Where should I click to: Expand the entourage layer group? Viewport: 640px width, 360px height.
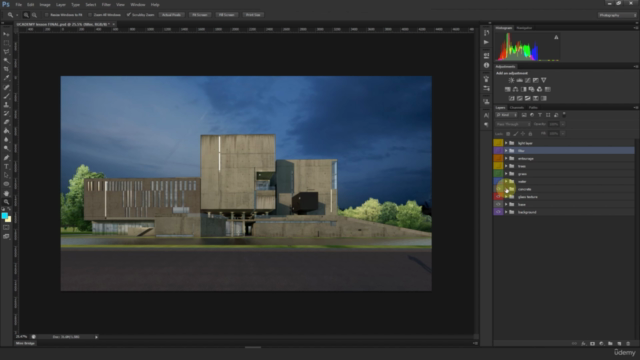coord(506,158)
